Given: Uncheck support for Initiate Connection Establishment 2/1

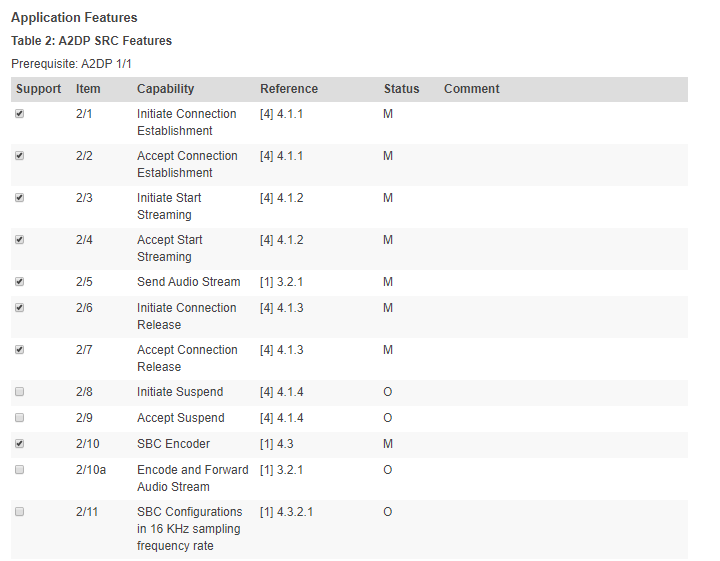Looking at the screenshot, I should tap(19, 113).
